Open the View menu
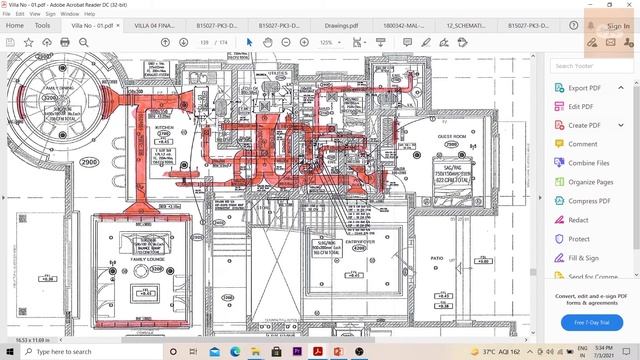640x360 pixels. pyautogui.click(x=35, y=14)
